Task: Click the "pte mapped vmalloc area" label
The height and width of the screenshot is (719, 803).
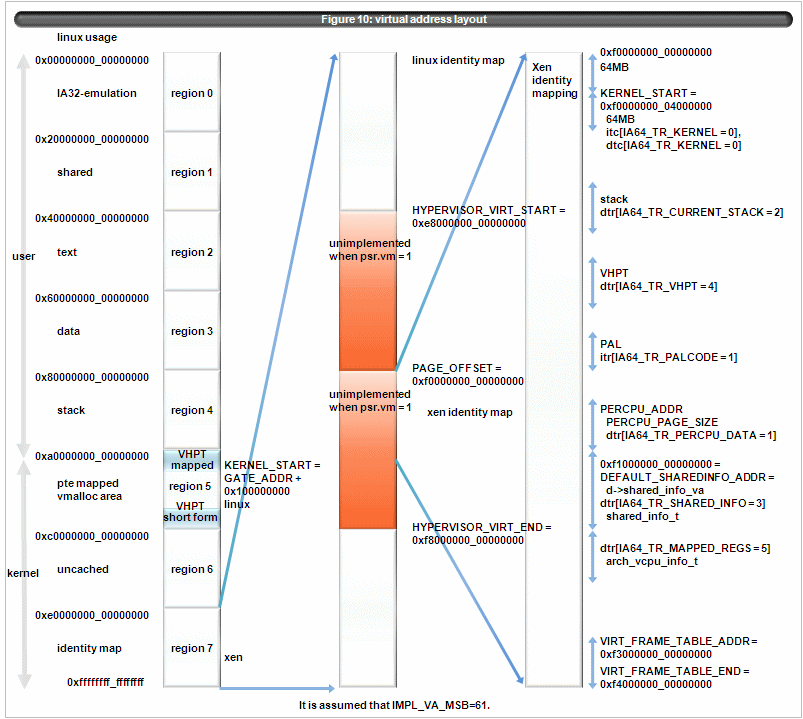Action: click(x=89, y=490)
